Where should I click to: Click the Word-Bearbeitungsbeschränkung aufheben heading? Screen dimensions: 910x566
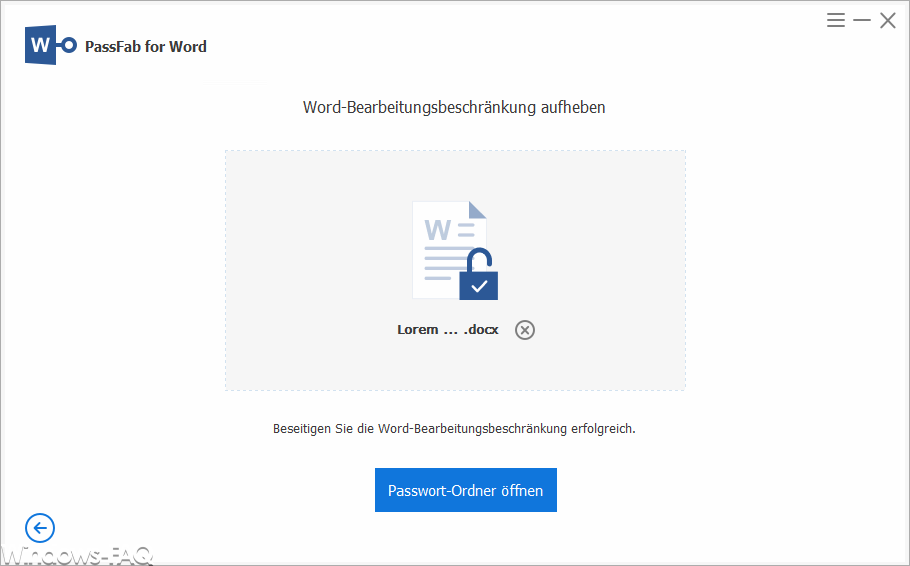tap(454, 107)
